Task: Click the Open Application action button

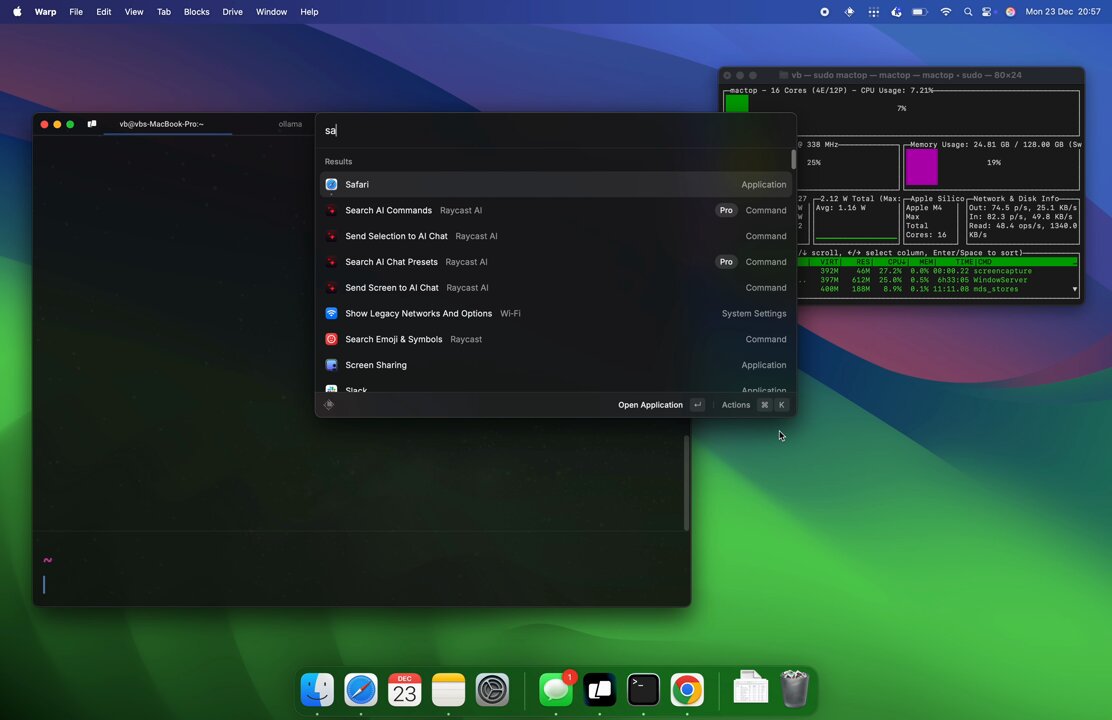Action: click(660, 405)
